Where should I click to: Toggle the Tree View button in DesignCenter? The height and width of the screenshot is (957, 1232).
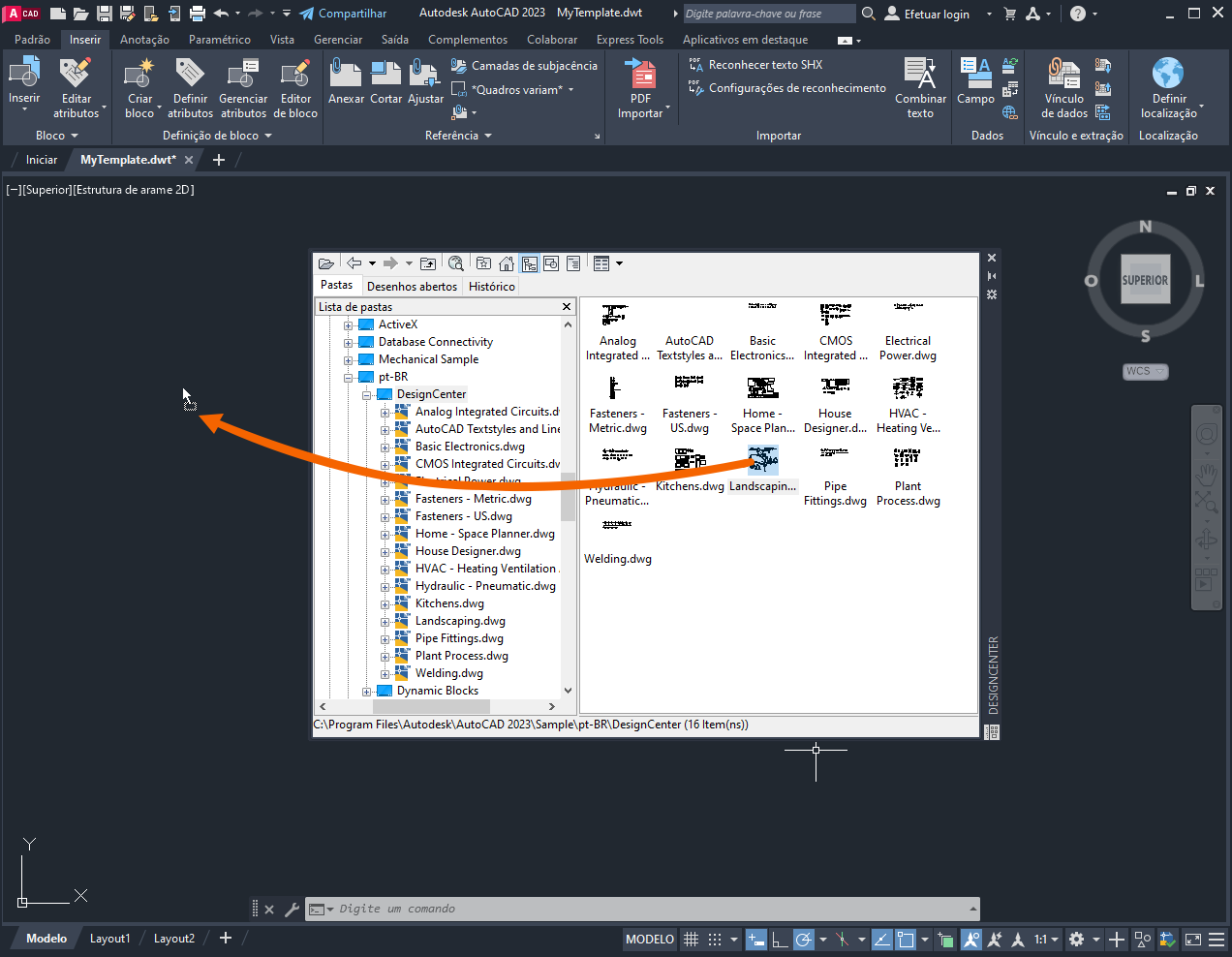(530, 263)
